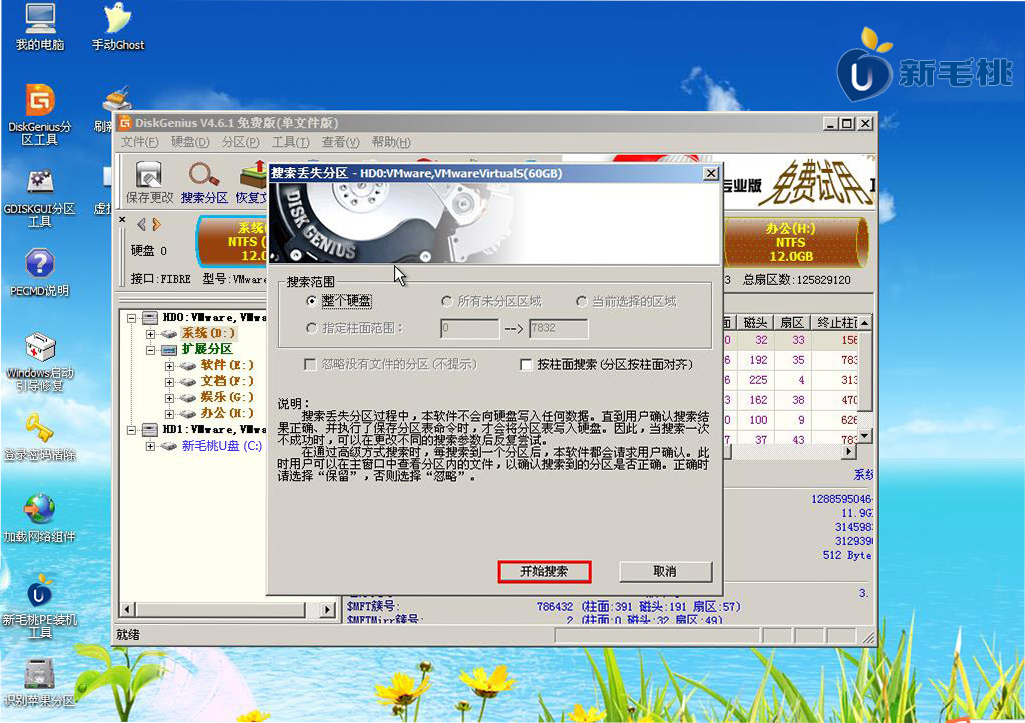Image resolution: width=1025 pixels, height=723 pixels.
Task: Launch the 手动Ghost desktop shortcut
Action: point(118,27)
